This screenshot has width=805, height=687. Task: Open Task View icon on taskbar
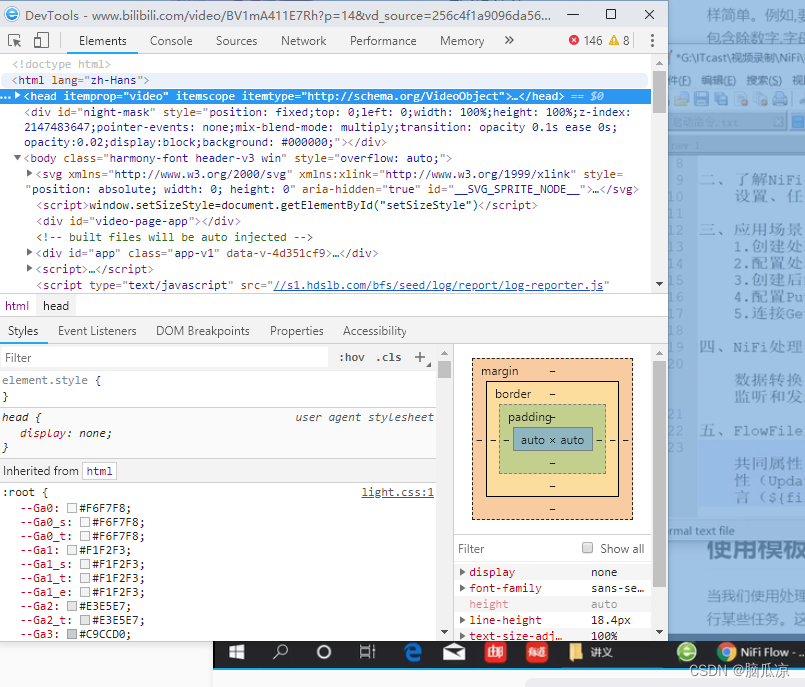[367, 652]
